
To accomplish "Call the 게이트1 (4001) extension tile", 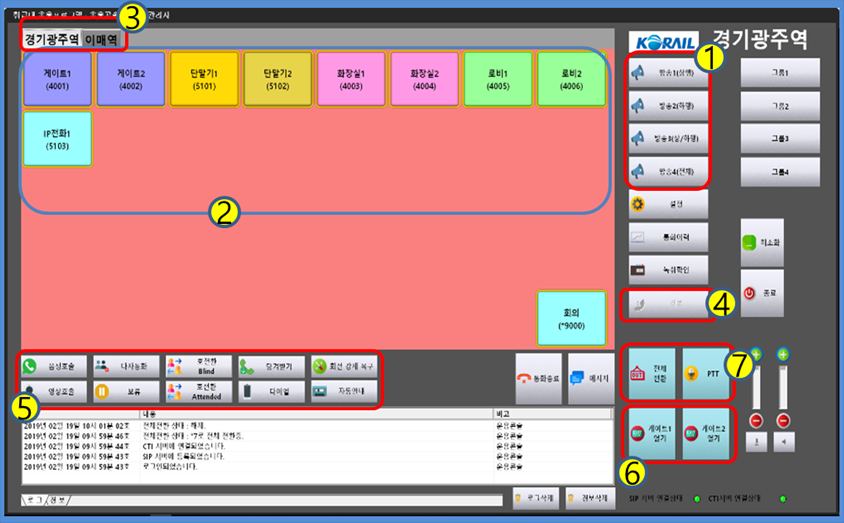I will click(57, 79).
